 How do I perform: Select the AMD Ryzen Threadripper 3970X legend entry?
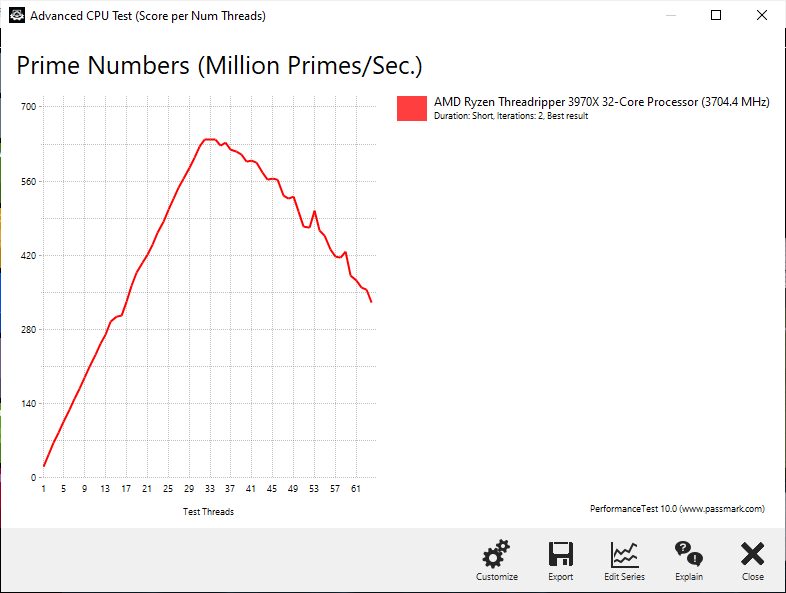click(601, 102)
